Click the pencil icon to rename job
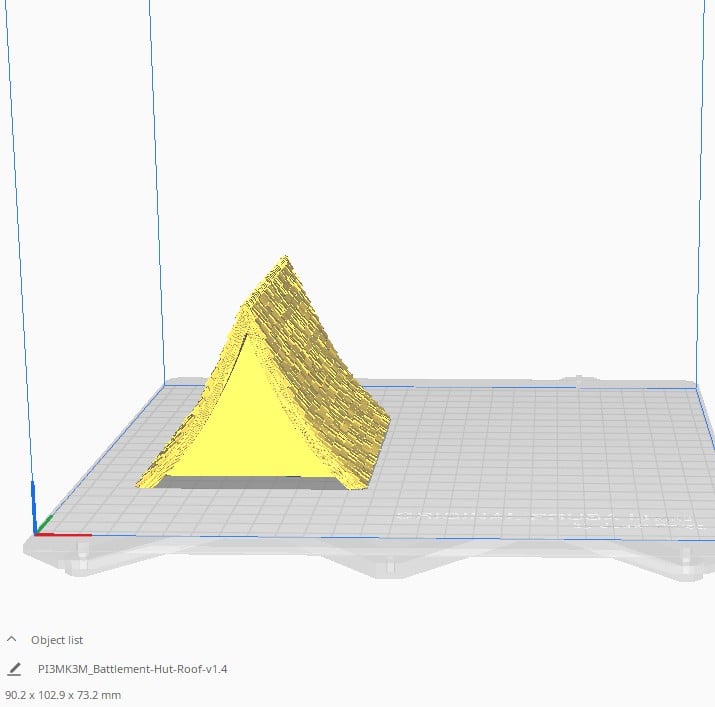715x707 pixels. pyautogui.click(x=14, y=669)
